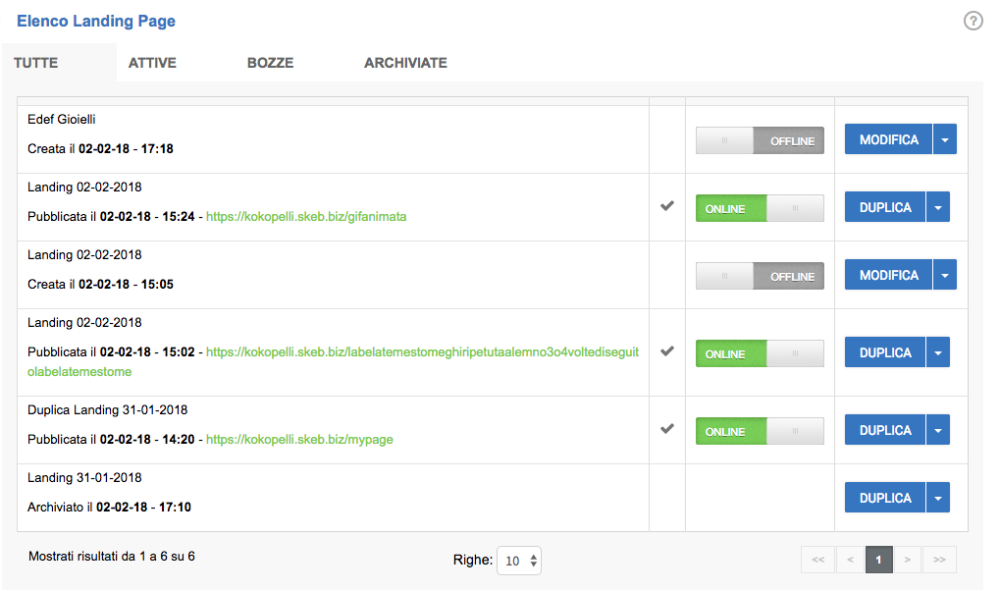Open the ARCHIVIATE tab
The height and width of the screenshot is (591, 1000).
click(x=405, y=62)
